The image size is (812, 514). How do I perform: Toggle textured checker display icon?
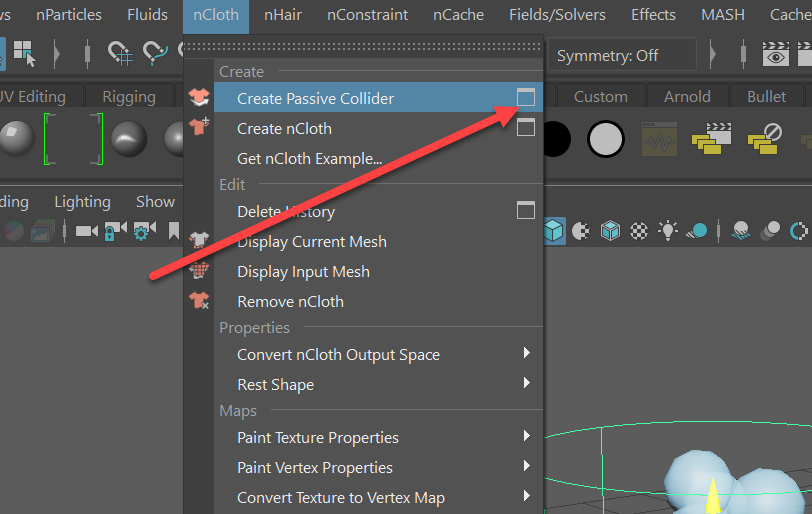(x=639, y=230)
